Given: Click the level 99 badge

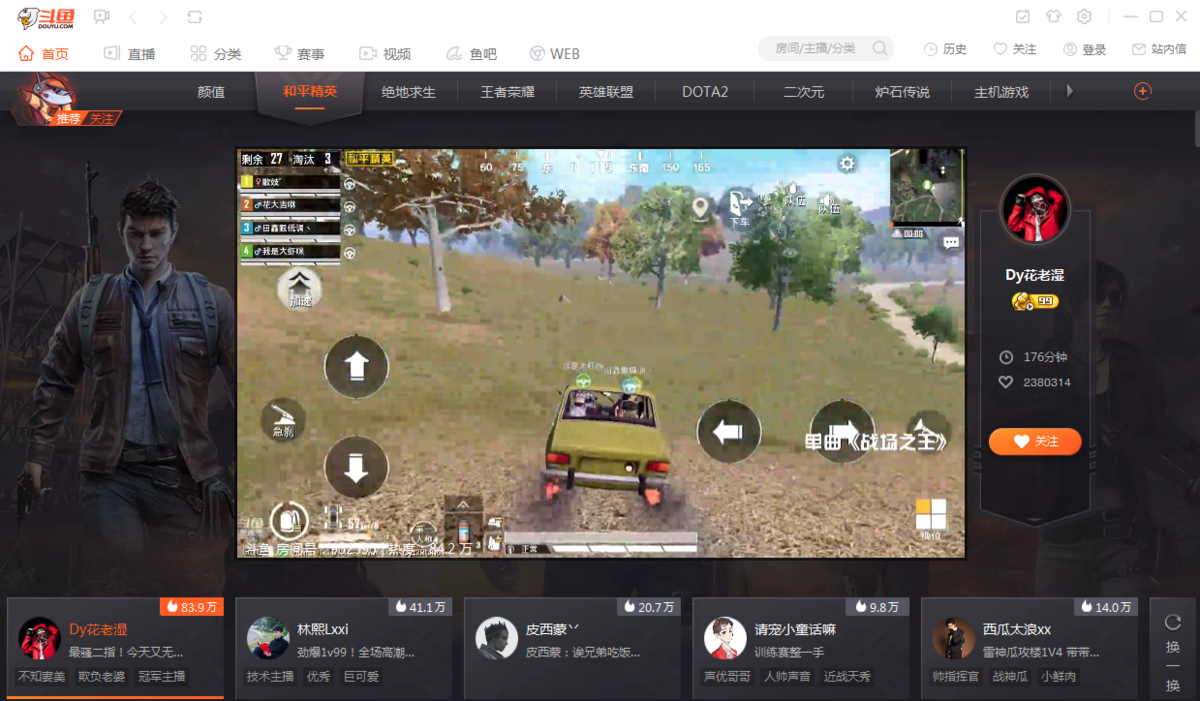Looking at the screenshot, I should click(x=1035, y=301).
